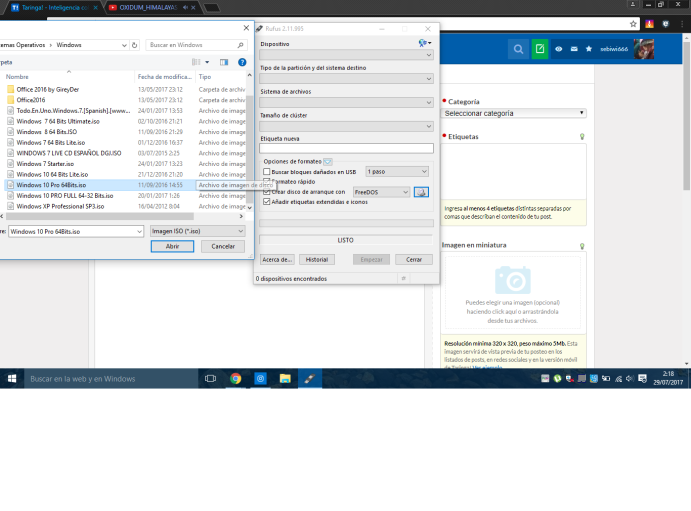
Task: Click the Taringa search magnifier icon
Action: coord(518,49)
